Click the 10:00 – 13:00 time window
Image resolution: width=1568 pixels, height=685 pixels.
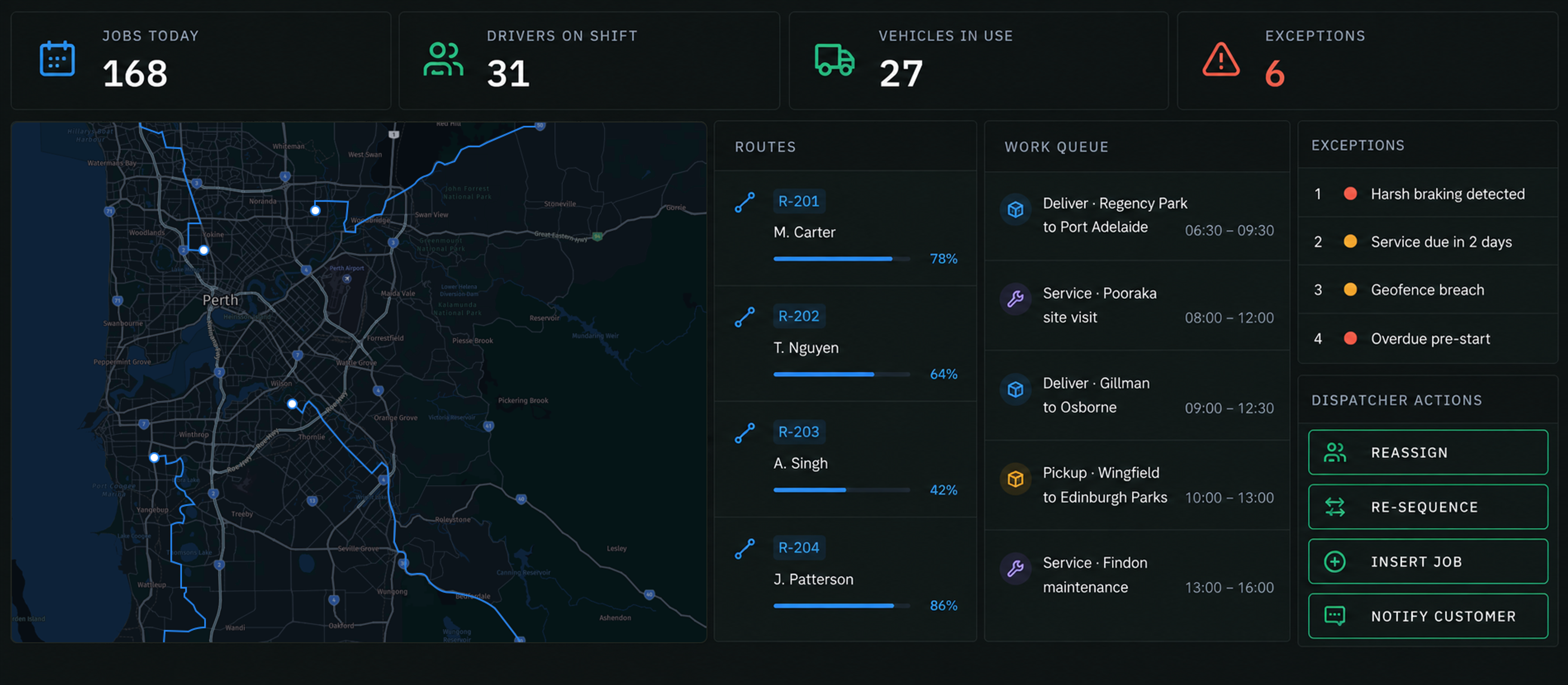pyautogui.click(x=1229, y=498)
